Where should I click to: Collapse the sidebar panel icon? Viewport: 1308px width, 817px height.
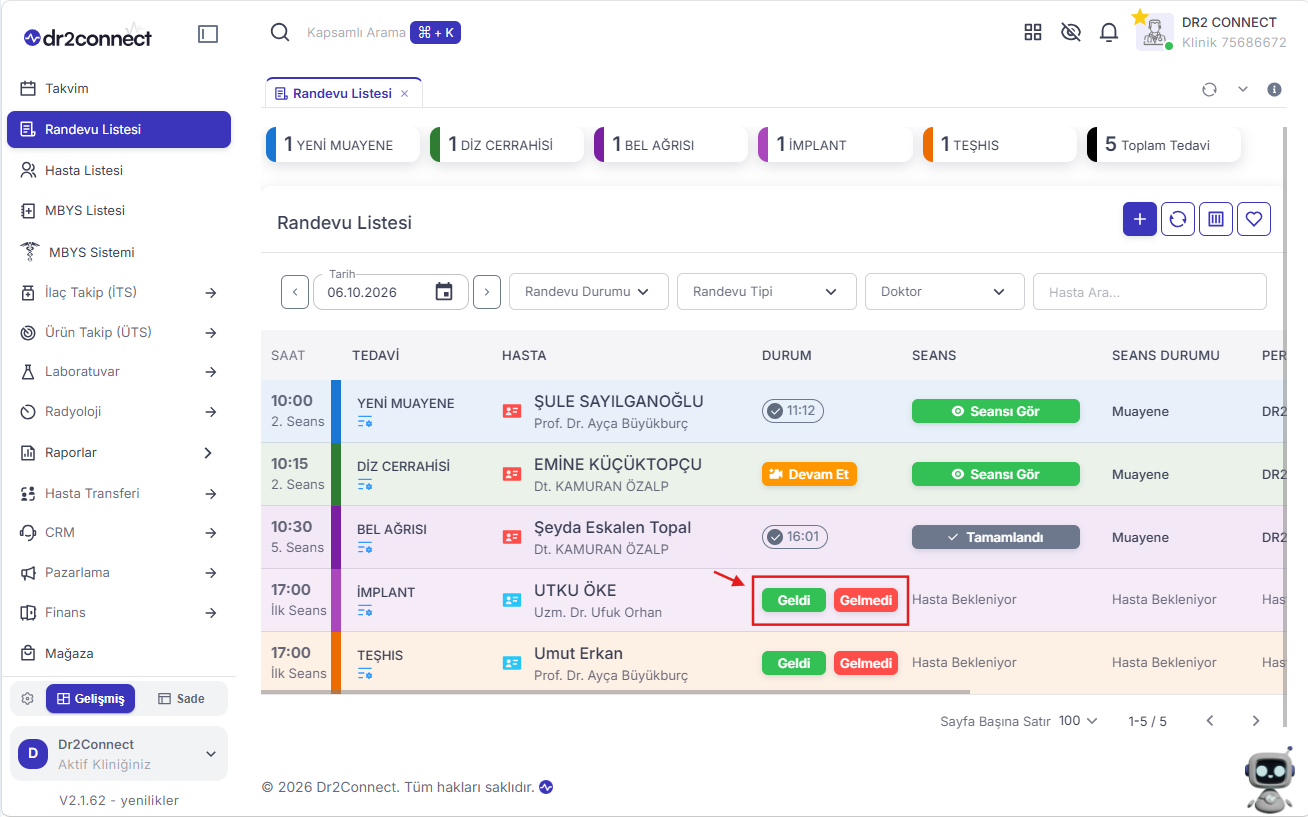coord(208,34)
